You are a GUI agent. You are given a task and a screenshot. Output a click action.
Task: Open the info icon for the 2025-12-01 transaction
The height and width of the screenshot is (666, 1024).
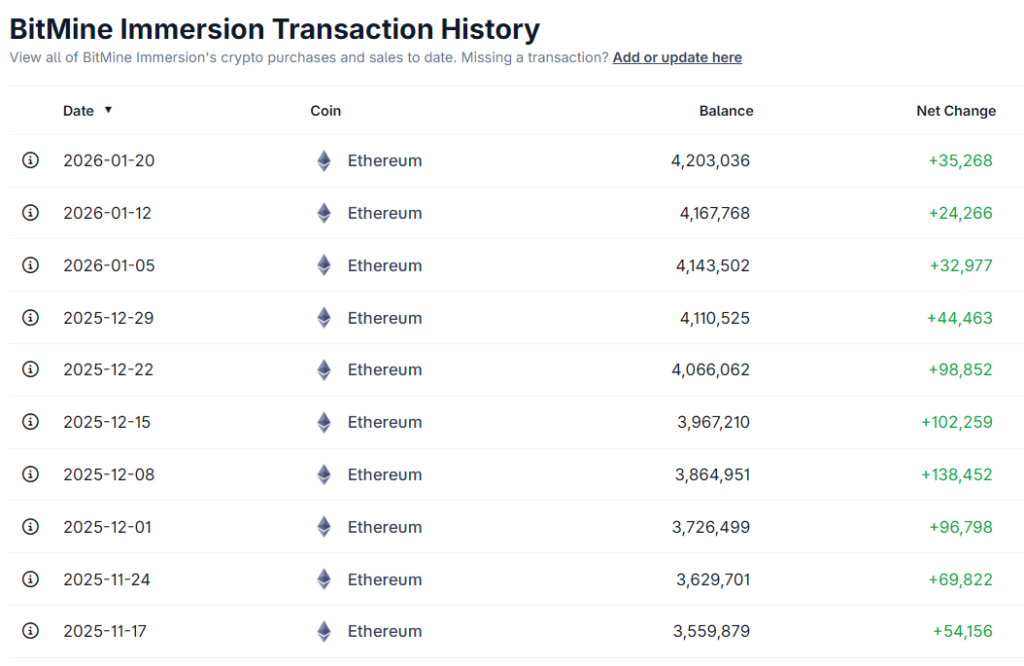(30, 526)
